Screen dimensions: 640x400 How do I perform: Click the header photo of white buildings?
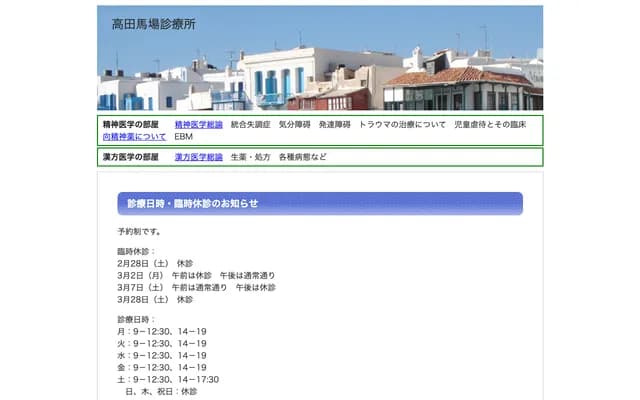(320, 58)
